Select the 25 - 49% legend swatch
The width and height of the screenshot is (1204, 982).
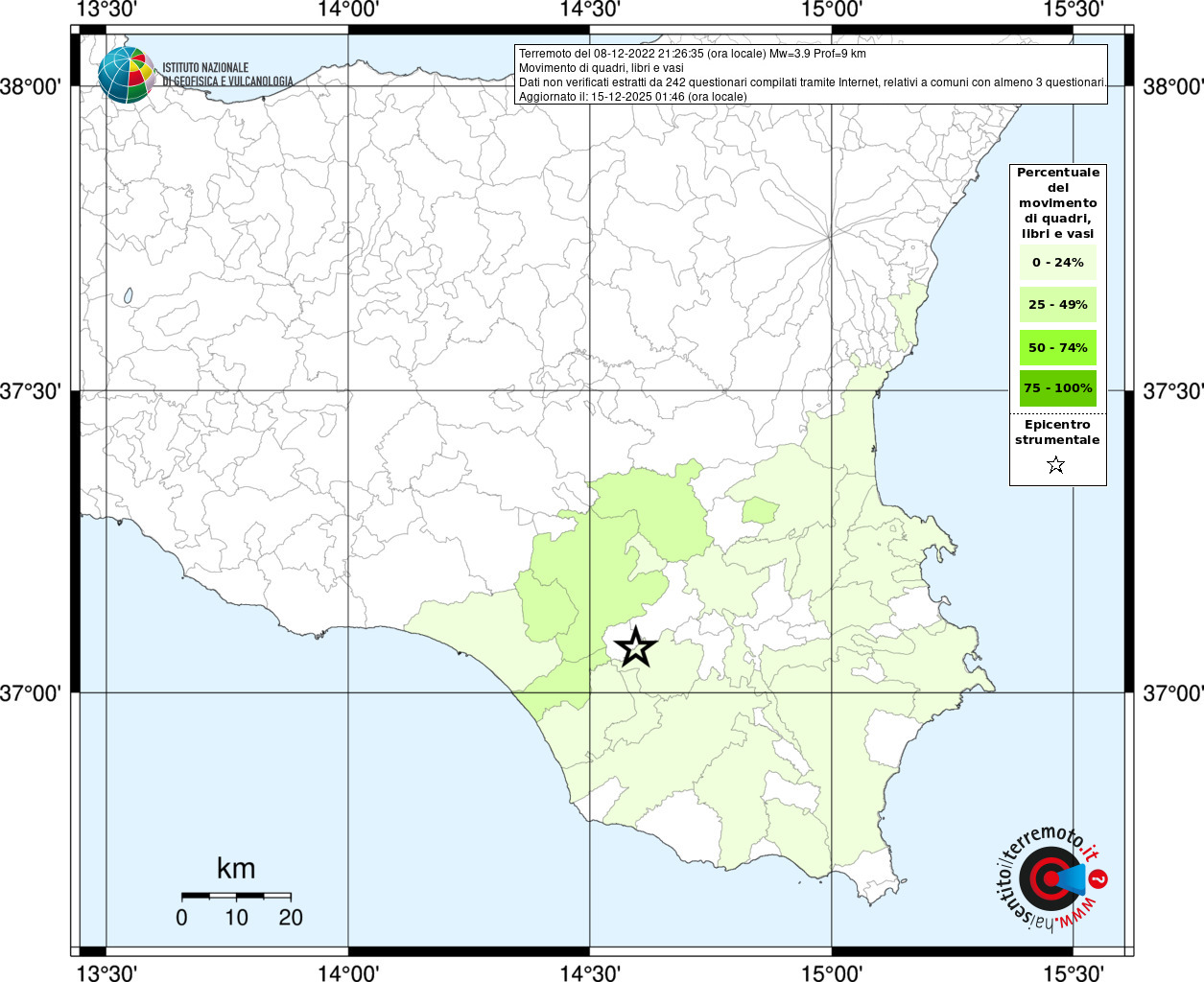pyautogui.click(x=1057, y=305)
